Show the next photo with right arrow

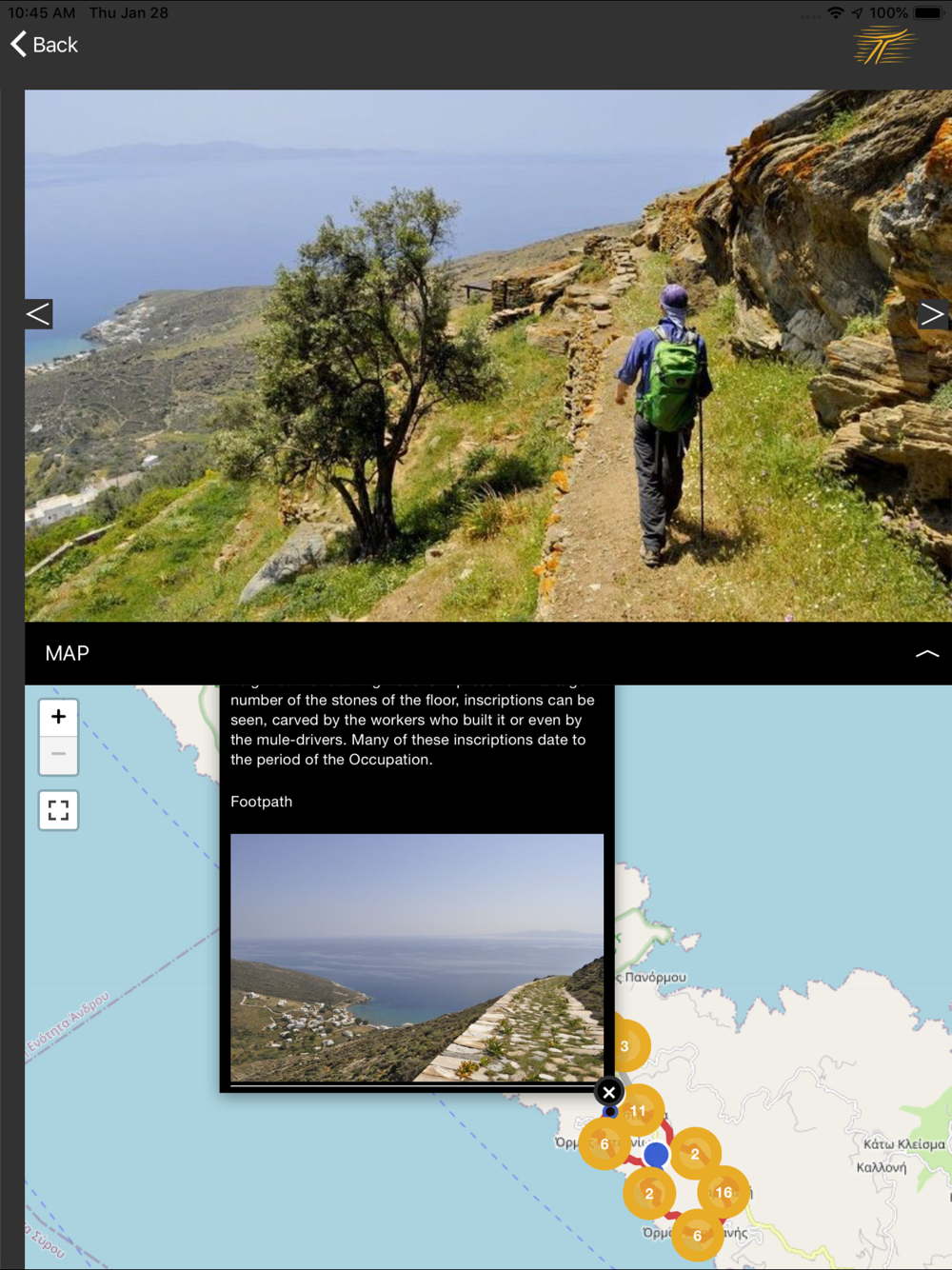[932, 314]
